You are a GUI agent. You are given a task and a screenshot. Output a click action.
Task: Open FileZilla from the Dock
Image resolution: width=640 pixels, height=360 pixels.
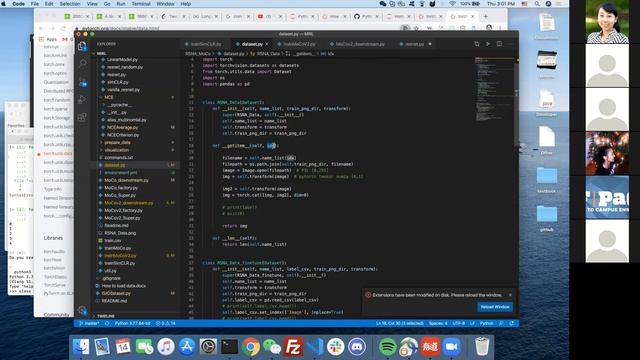[293, 347]
